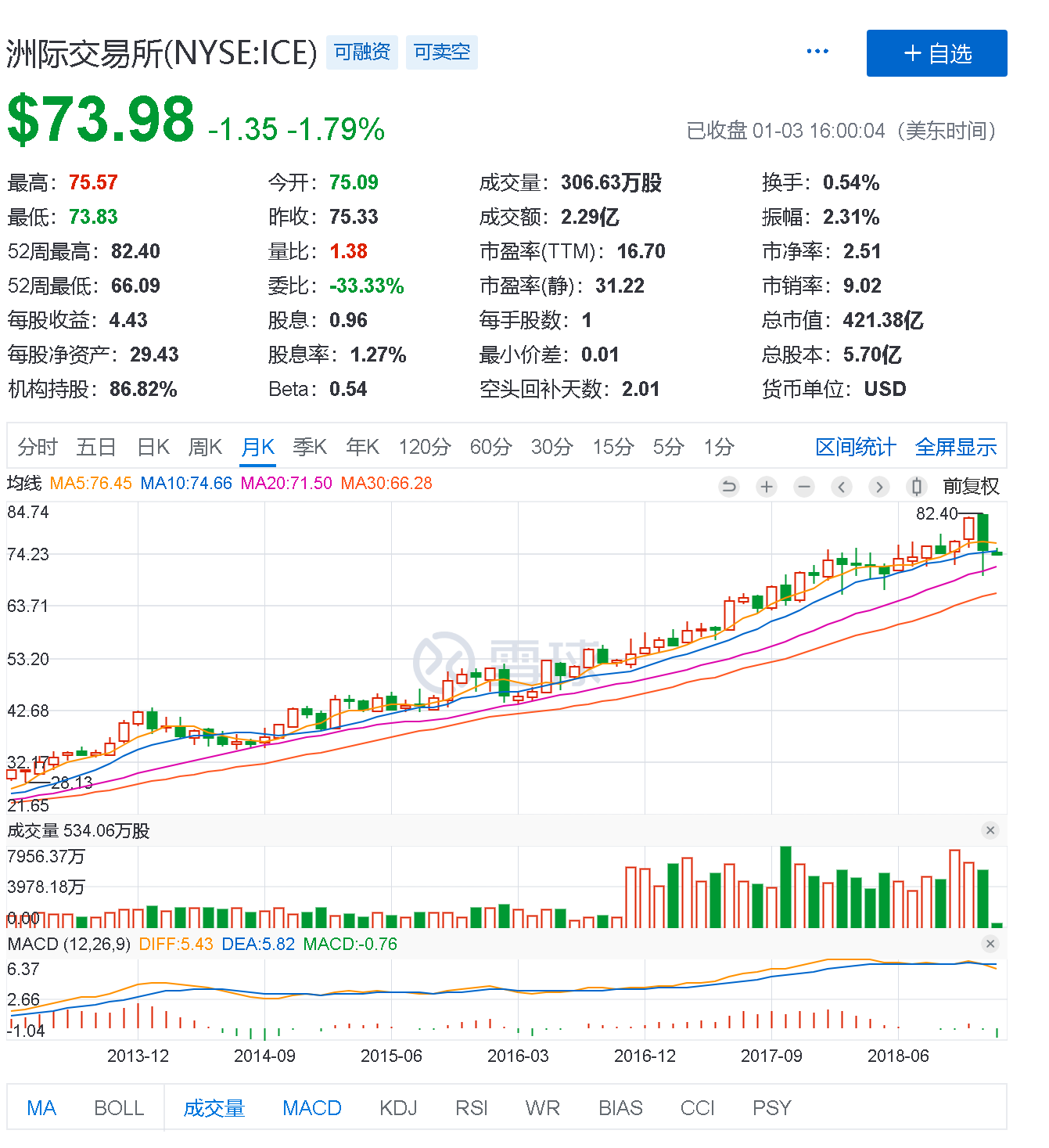Toggle the WR indicator
The height and width of the screenshot is (1148, 1049).
(543, 1108)
